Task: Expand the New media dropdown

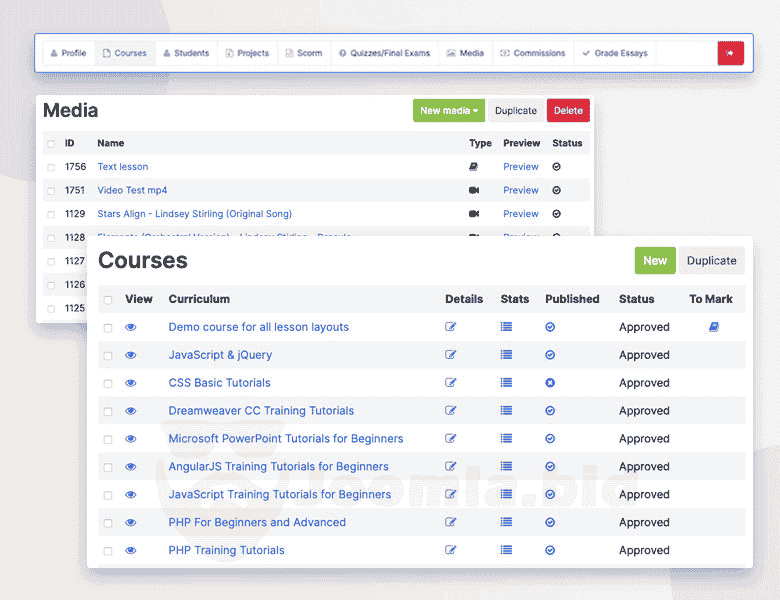Action: (449, 111)
